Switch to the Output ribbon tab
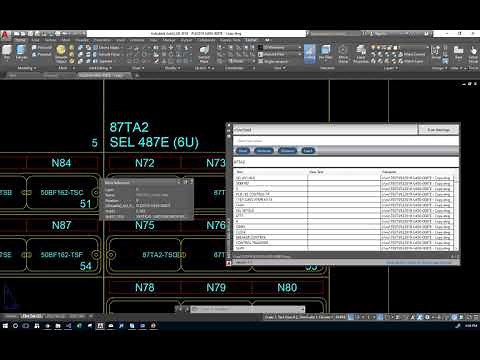Image resolution: width=480 pixels, height=360 pixels. point(186,40)
